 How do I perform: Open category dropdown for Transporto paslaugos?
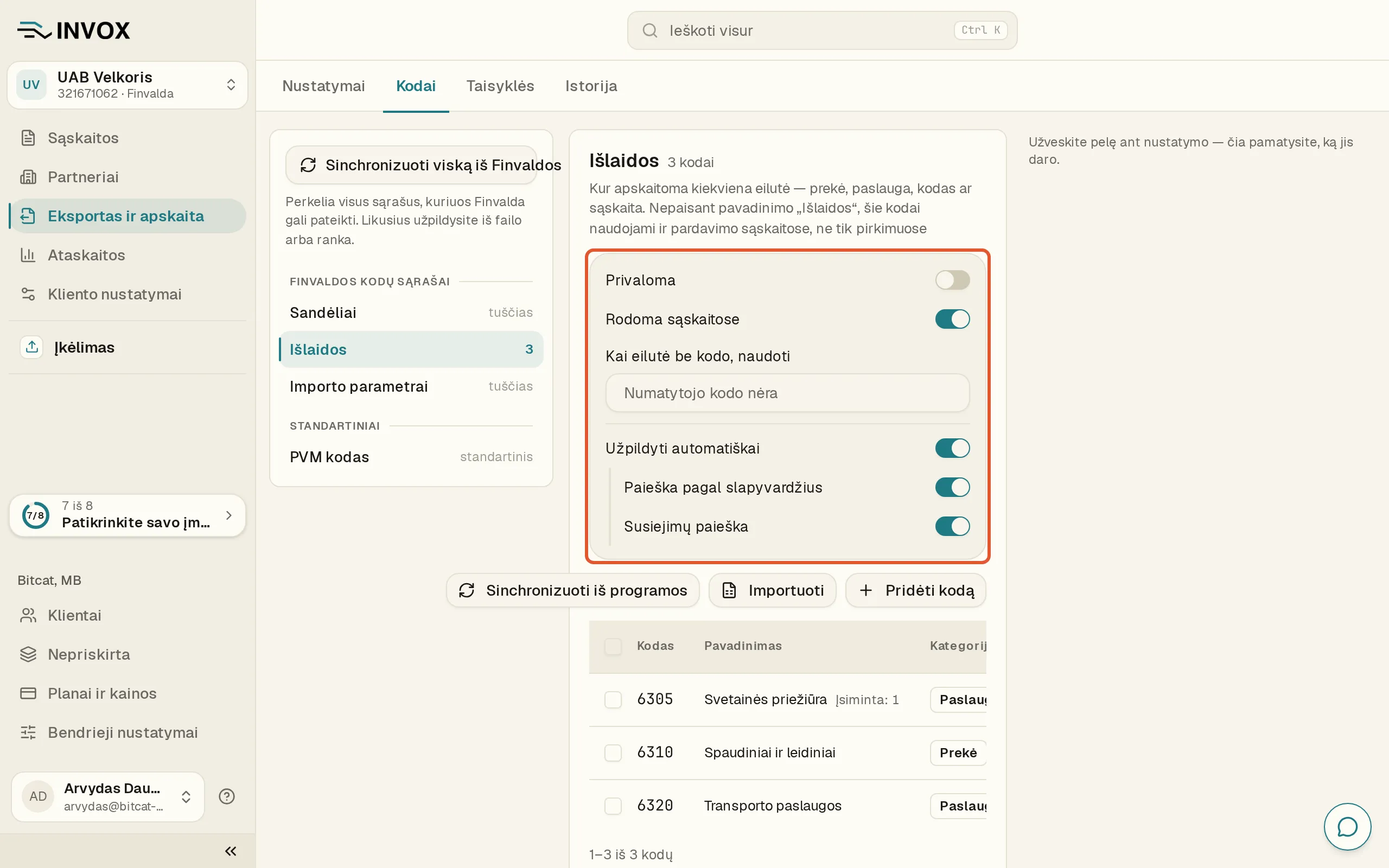pyautogui.click(x=958, y=806)
